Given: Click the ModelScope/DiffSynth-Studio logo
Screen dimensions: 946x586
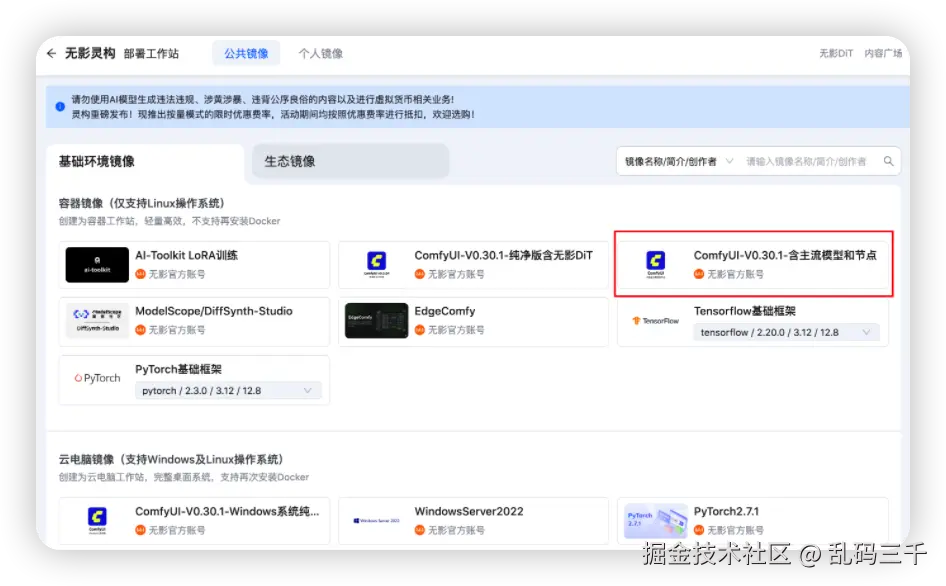Looking at the screenshot, I should tap(97, 320).
